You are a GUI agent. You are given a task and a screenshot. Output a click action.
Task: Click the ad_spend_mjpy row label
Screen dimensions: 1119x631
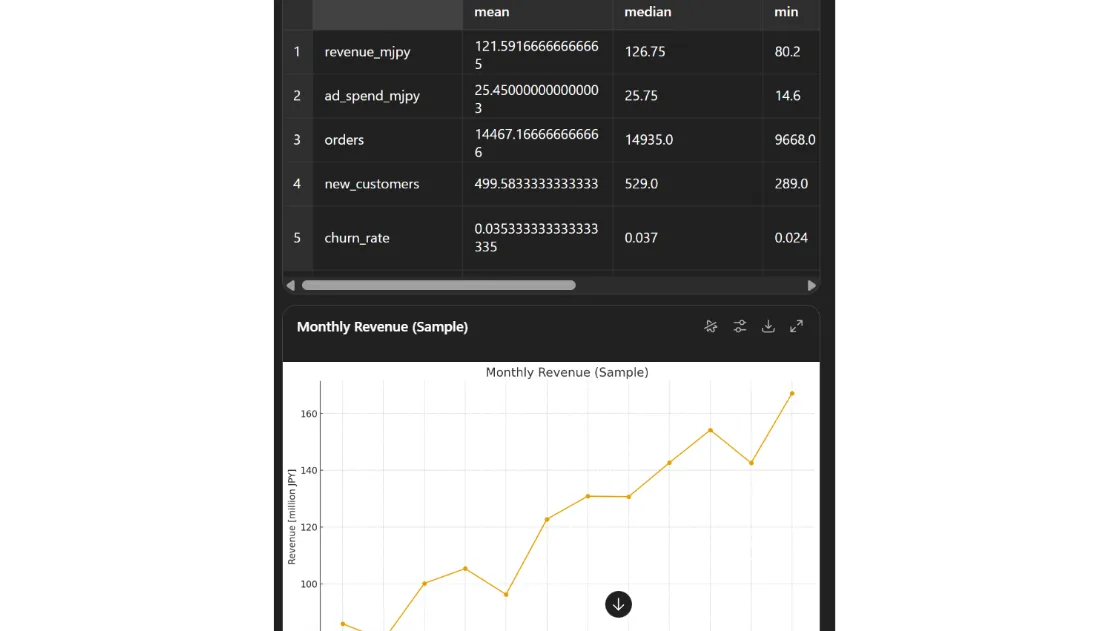tap(372, 96)
